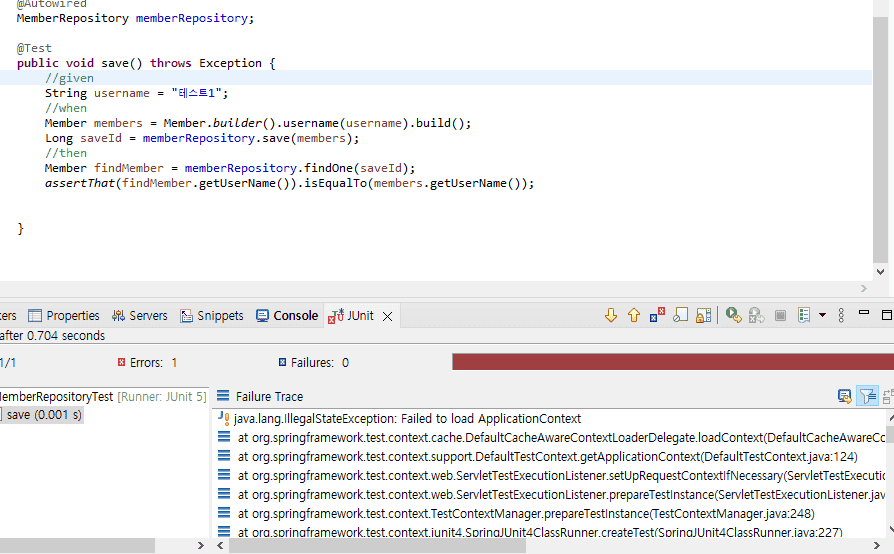The image size is (894, 554).
Task: Click the //when comment line
Action: point(66,108)
